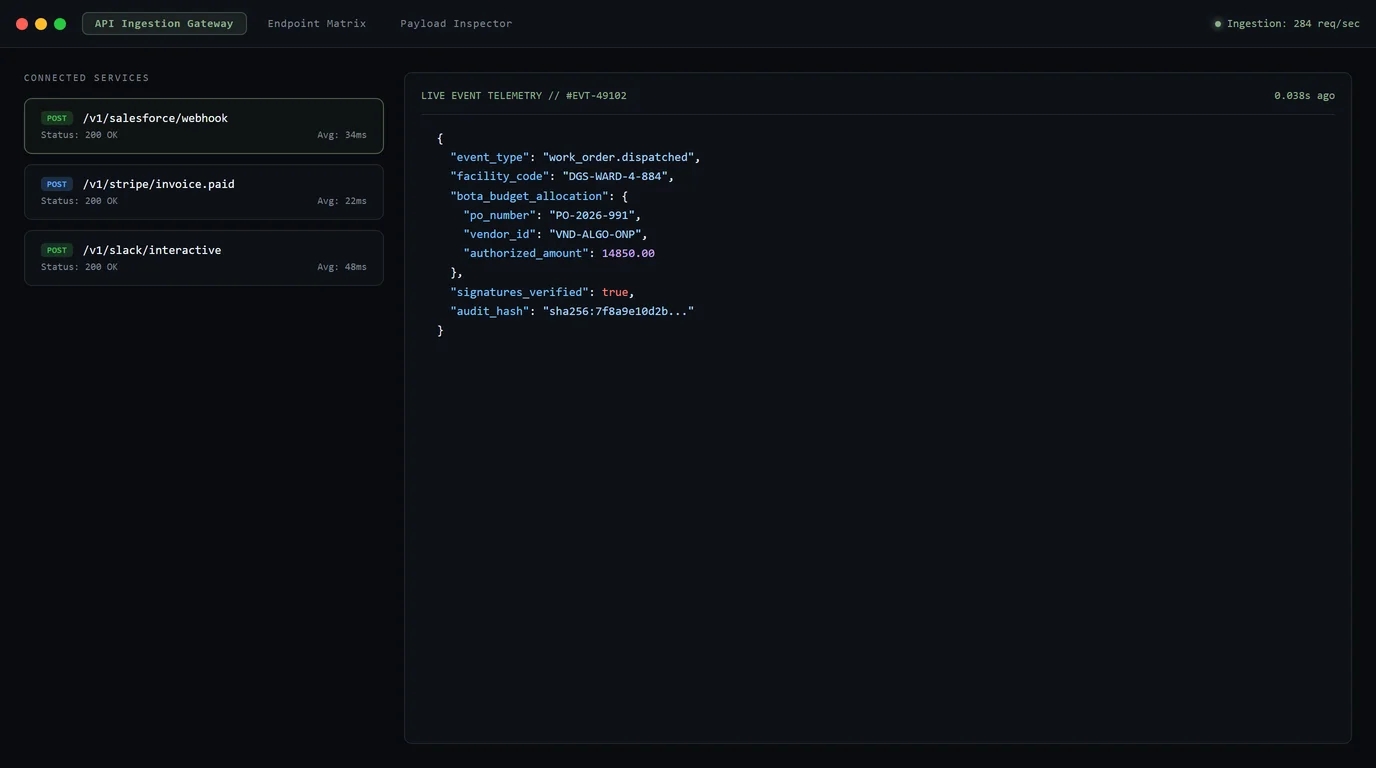The image size is (1376, 768).
Task: Click Status: 200 OK under slack interactive
Action: 79,267
